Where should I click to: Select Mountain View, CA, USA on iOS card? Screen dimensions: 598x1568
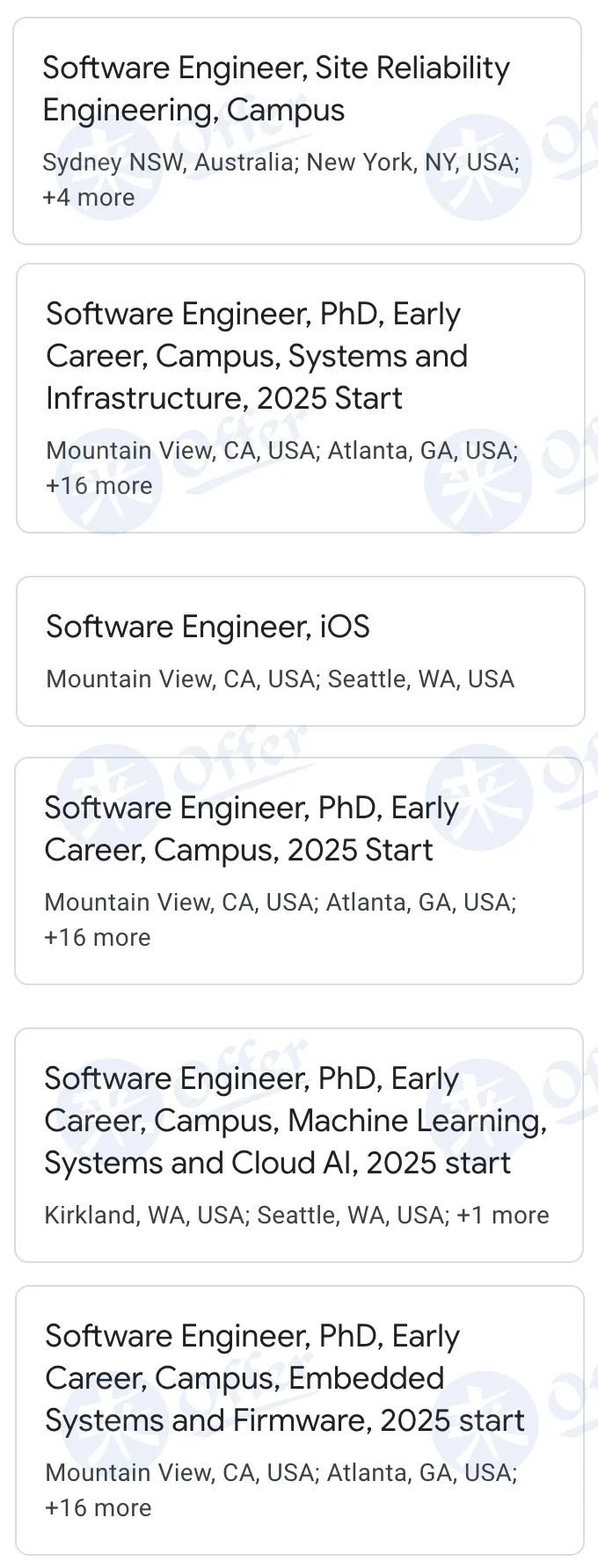(x=180, y=679)
